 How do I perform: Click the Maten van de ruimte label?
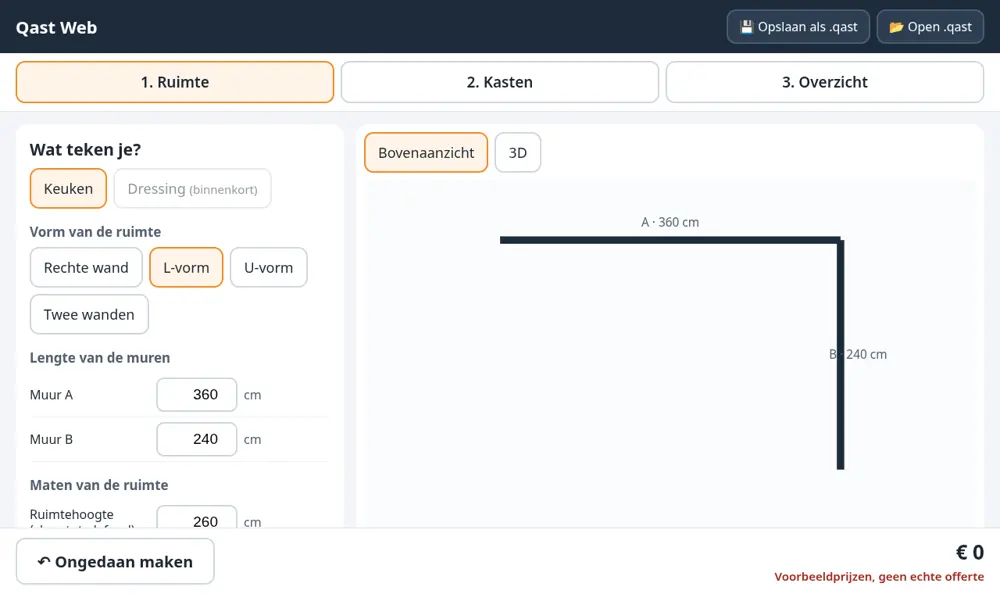(99, 485)
